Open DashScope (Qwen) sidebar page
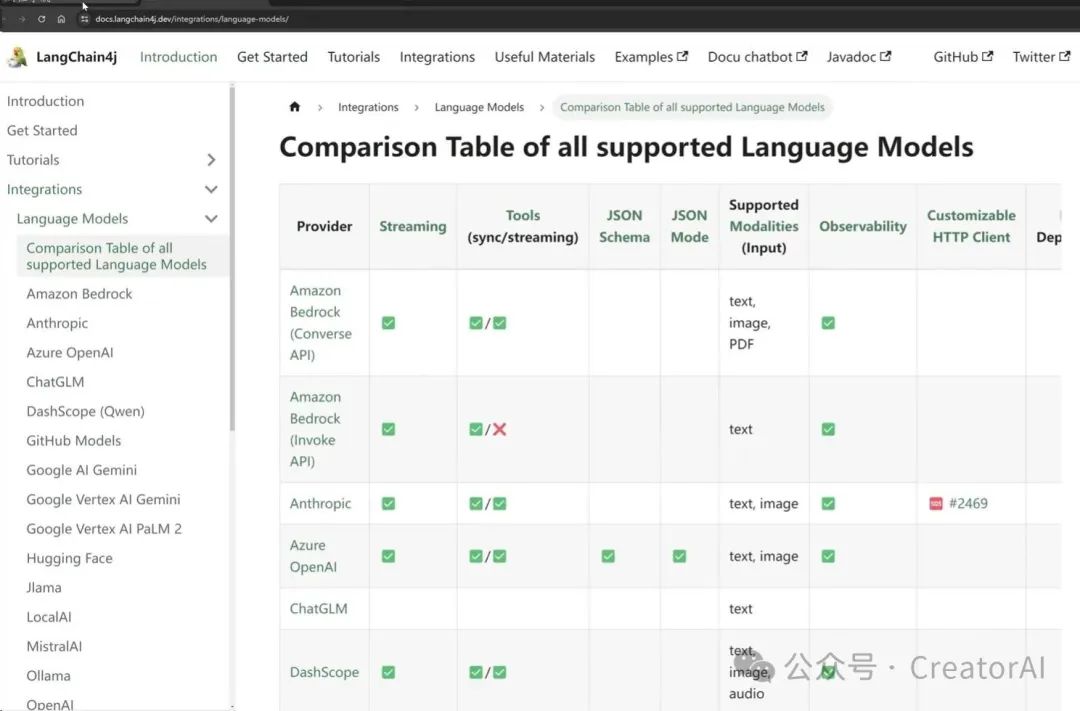 pyautogui.click(x=85, y=411)
